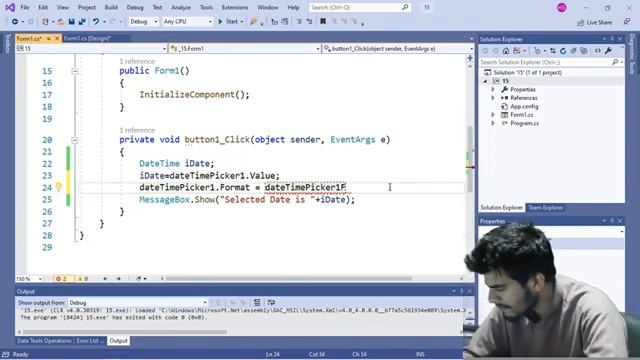Click the Save toolbar icon
Viewport: 640px width, 360px height.
pos(71,22)
